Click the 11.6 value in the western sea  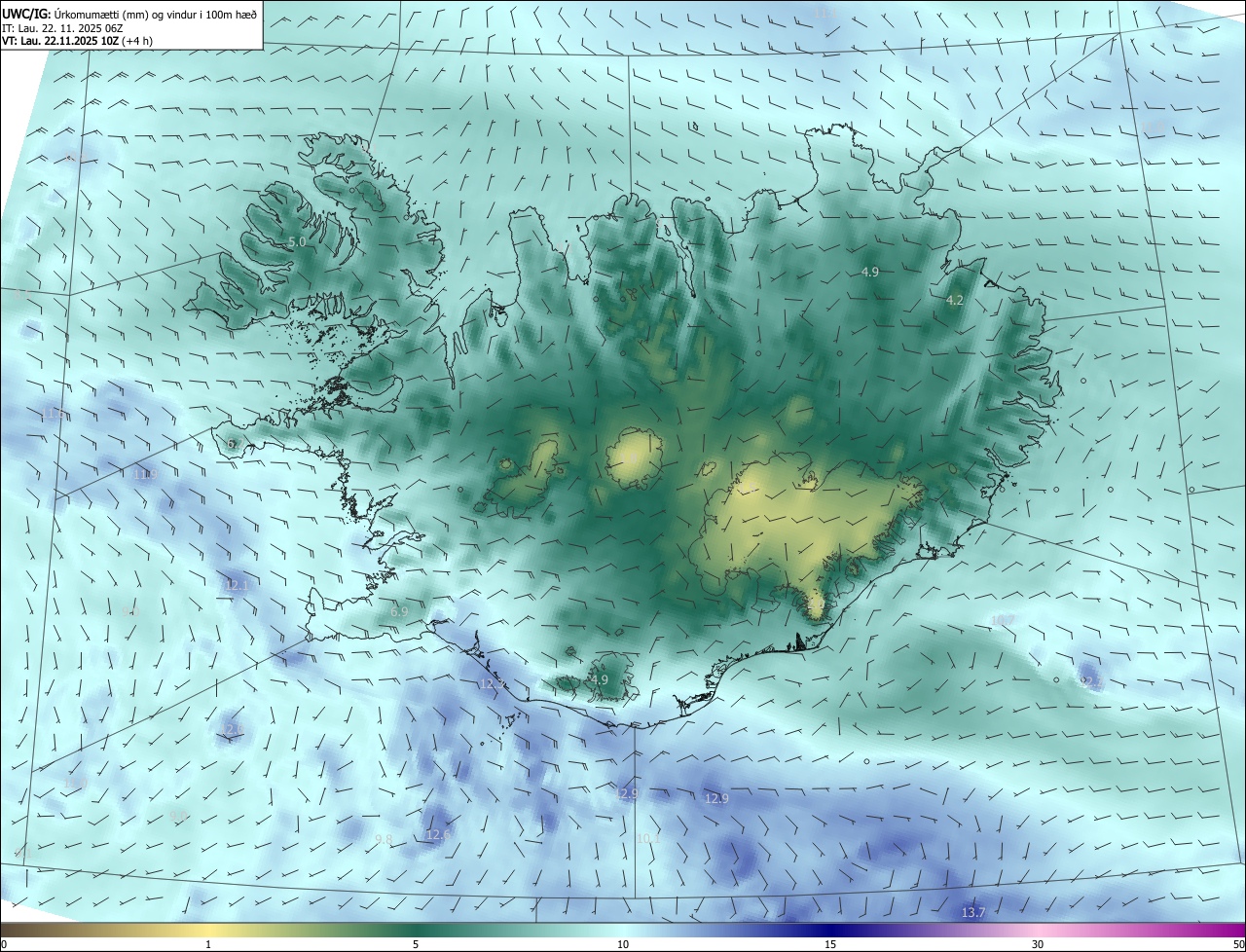pyautogui.click(x=54, y=414)
